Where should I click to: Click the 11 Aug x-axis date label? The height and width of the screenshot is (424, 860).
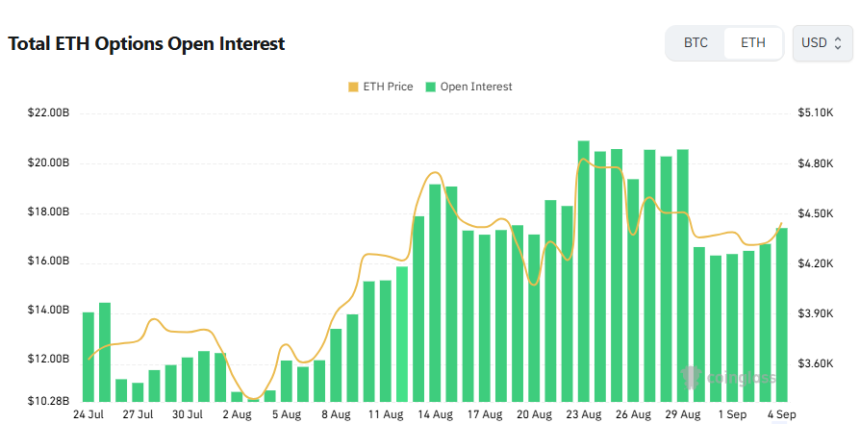(385, 413)
